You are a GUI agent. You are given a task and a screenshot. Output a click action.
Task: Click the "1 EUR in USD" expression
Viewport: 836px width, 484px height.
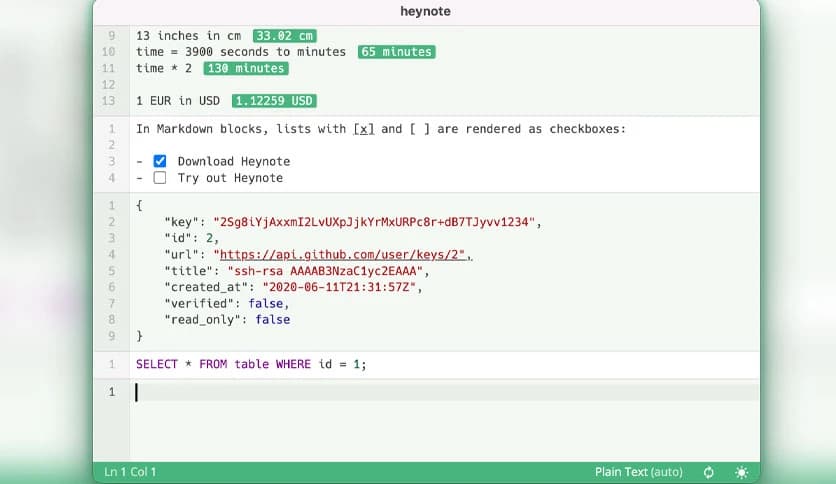pos(178,101)
